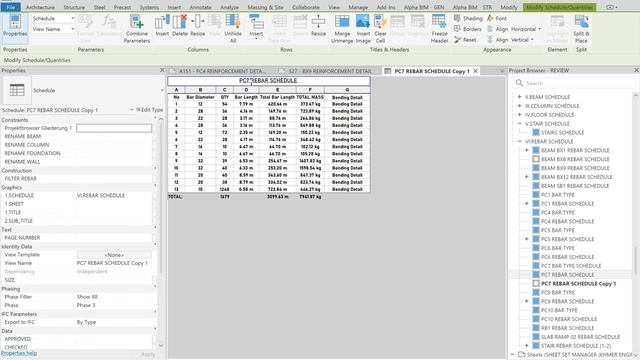Image resolution: width=640 pixels, height=360 pixels.
Task: Click the Columns Resize icon
Action: click(x=198, y=21)
